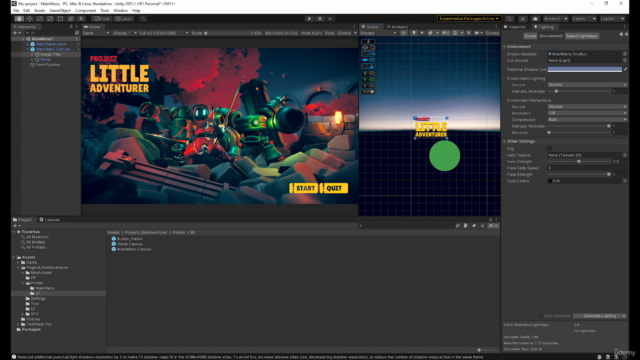Click the Hierarchy create plus button
The image size is (640, 360).
(16, 33)
